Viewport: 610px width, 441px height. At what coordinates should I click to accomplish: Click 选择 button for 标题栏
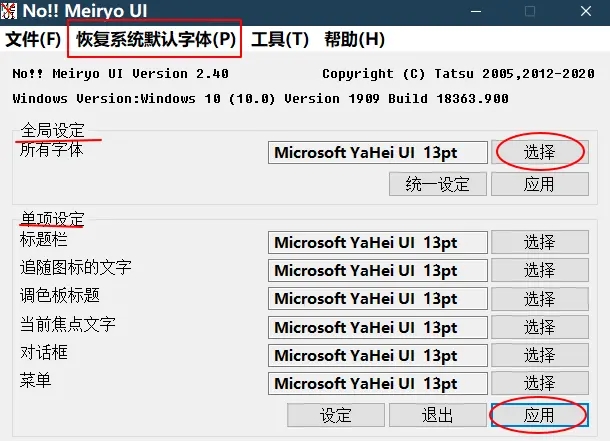pos(540,242)
